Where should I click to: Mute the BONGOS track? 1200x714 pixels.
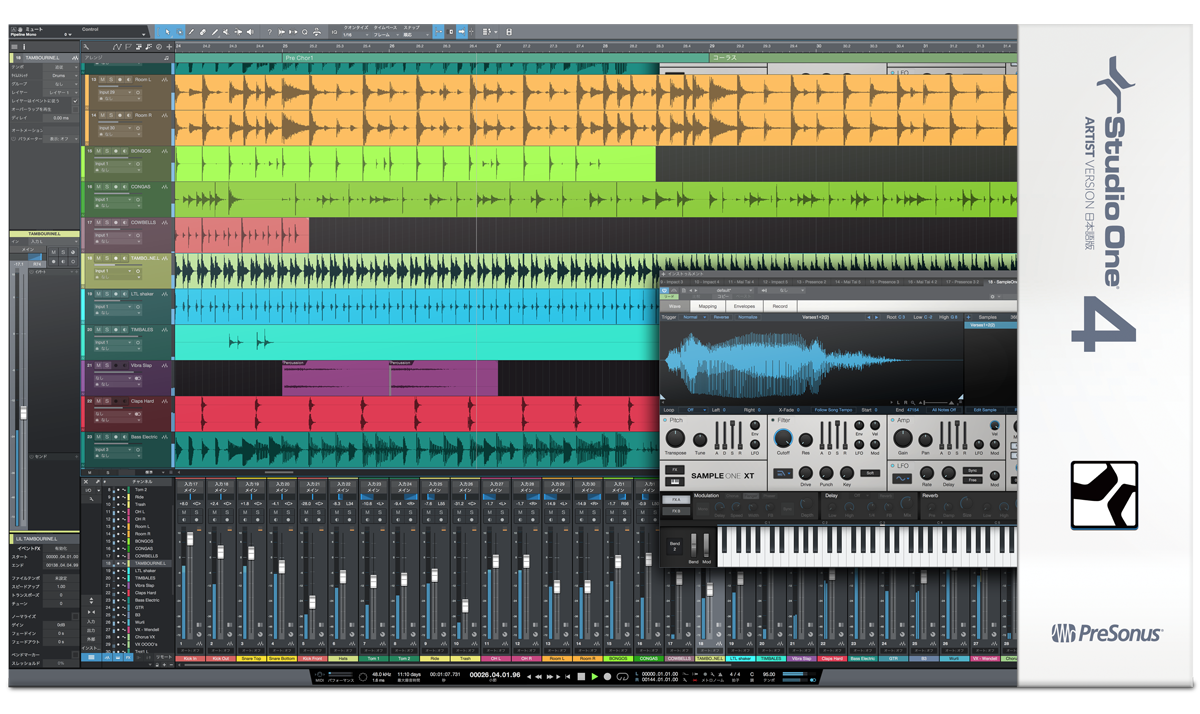(x=98, y=151)
